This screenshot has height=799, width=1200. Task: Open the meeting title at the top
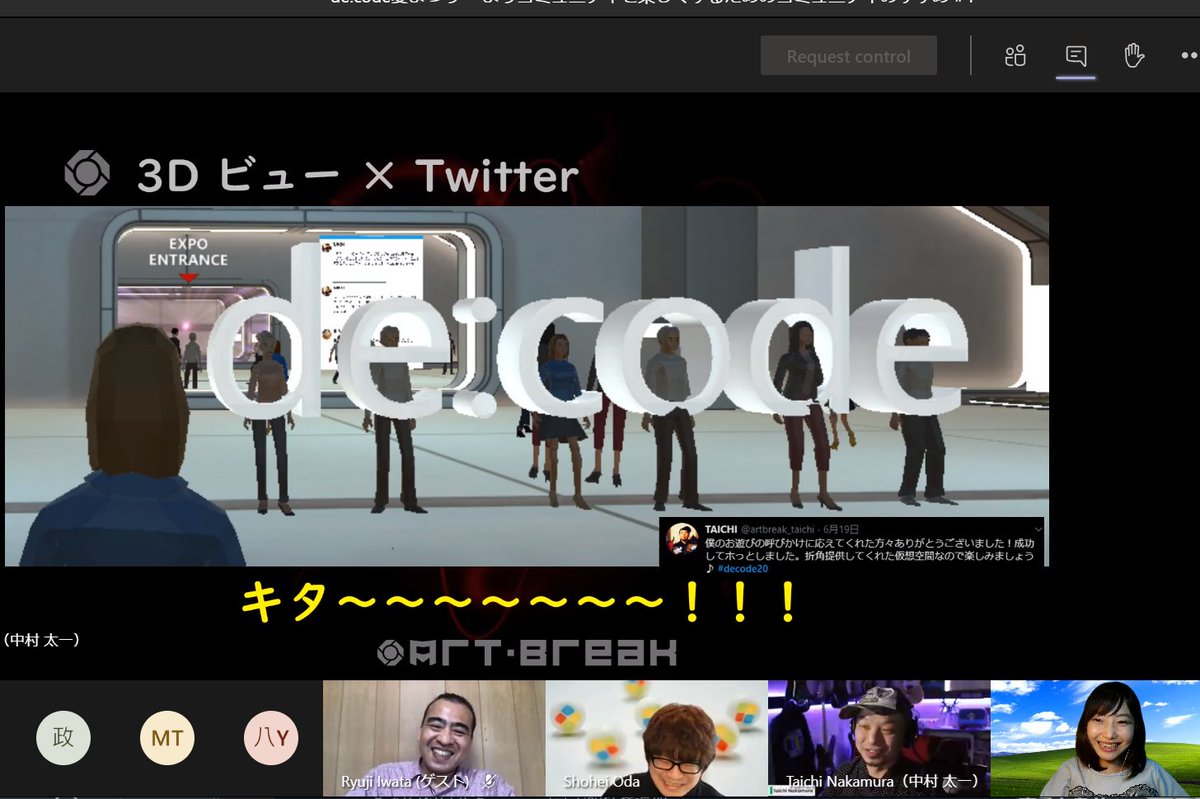pos(600,5)
